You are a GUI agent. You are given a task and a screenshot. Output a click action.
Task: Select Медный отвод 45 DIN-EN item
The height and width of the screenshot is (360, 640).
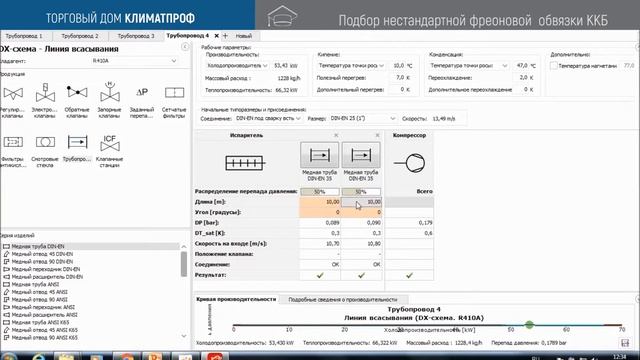pos(42,254)
